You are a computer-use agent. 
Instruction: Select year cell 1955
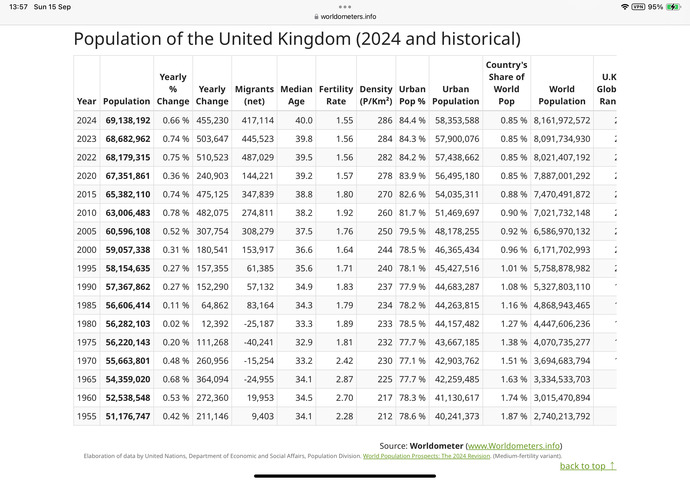point(86,416)
